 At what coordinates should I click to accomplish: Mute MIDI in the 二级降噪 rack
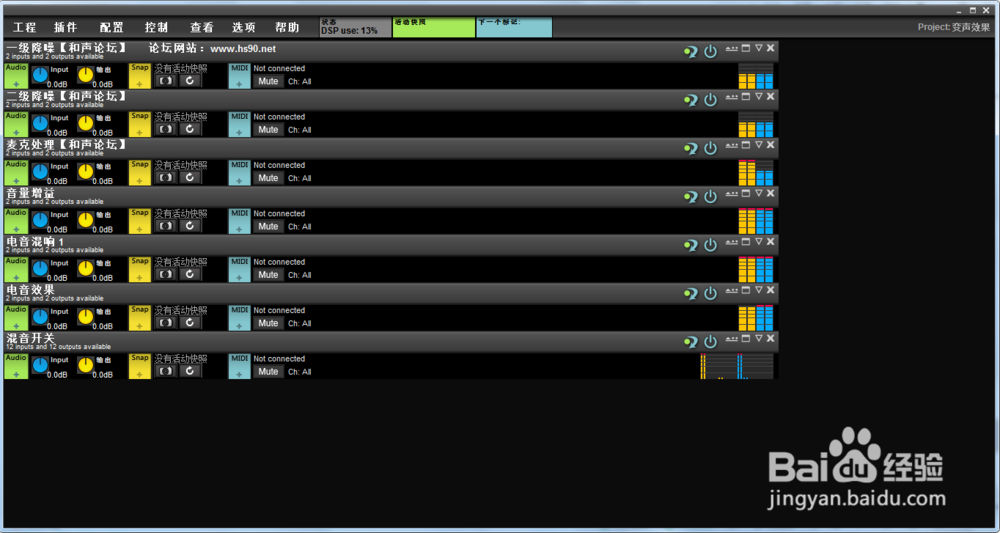pos(268,129)
